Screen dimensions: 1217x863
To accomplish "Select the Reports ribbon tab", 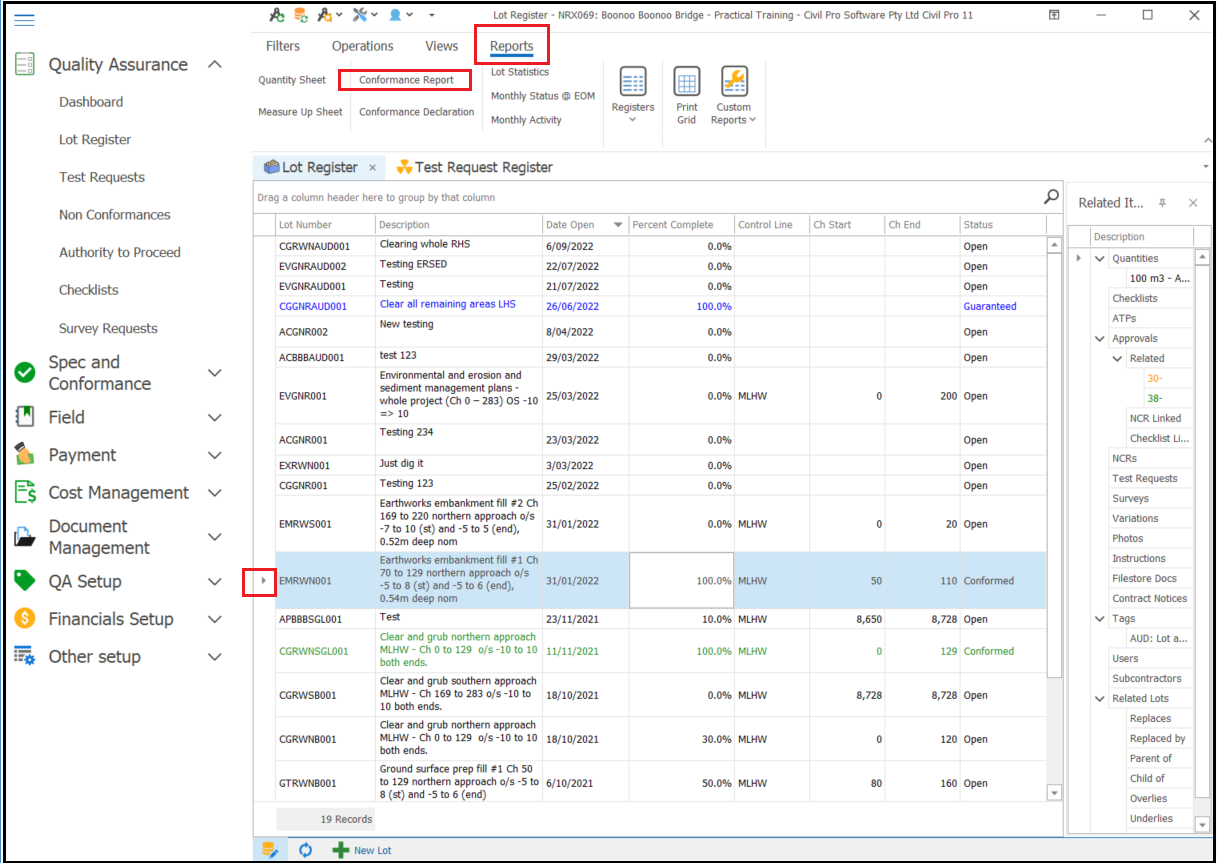I will [x=511, y=46].
